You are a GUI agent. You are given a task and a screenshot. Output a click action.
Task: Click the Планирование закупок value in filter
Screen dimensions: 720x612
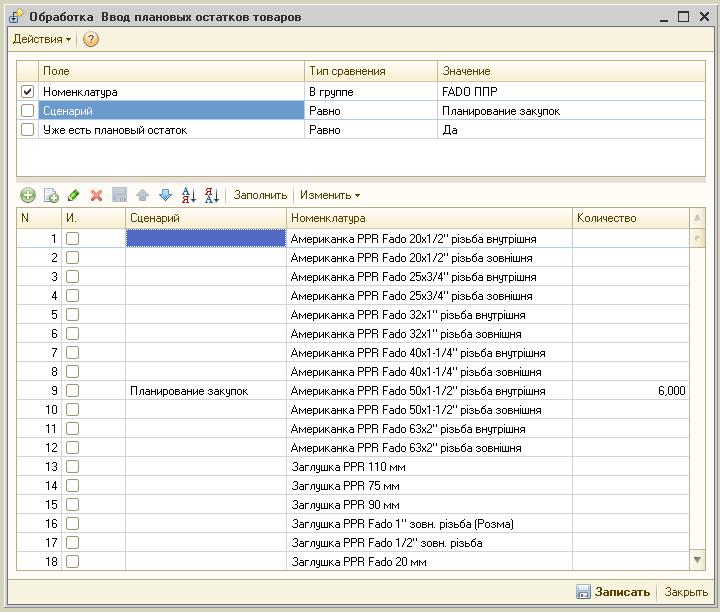571,111
